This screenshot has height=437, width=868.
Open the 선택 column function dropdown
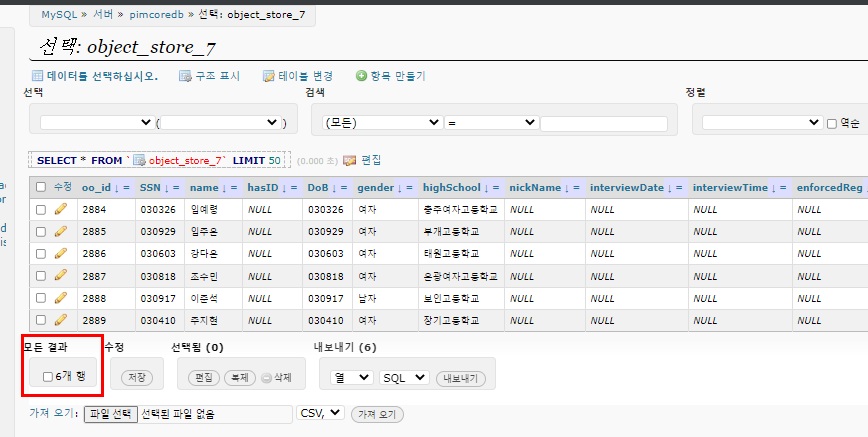[97, 122]
